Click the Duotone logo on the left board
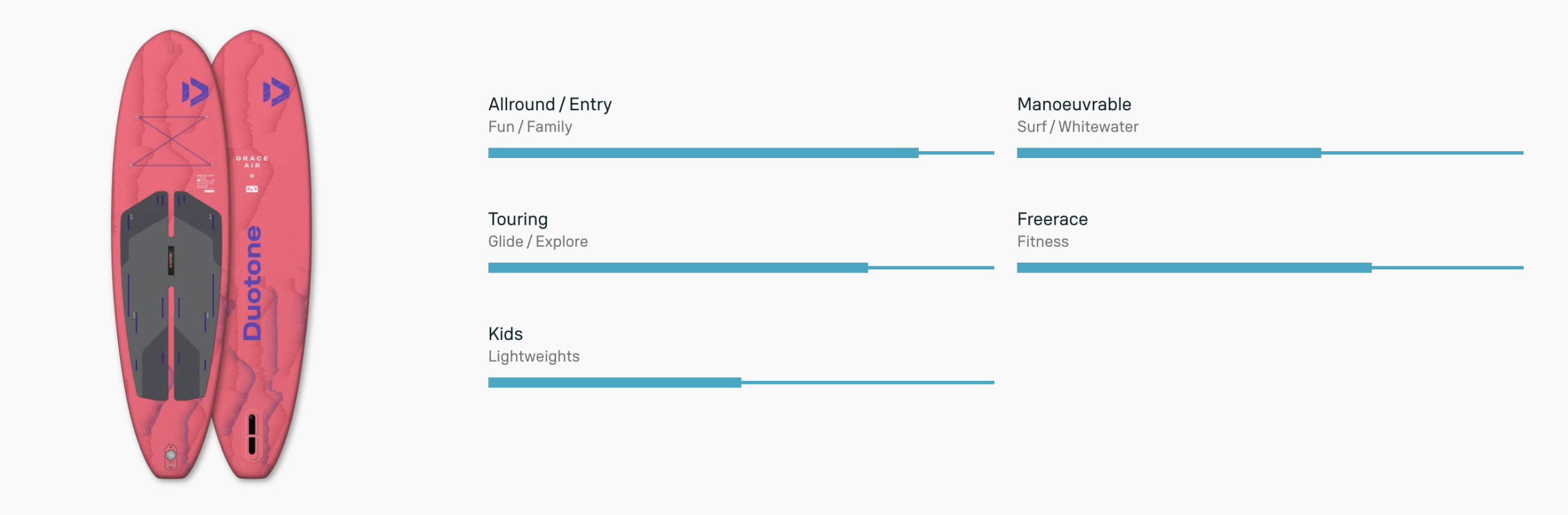 195,92
